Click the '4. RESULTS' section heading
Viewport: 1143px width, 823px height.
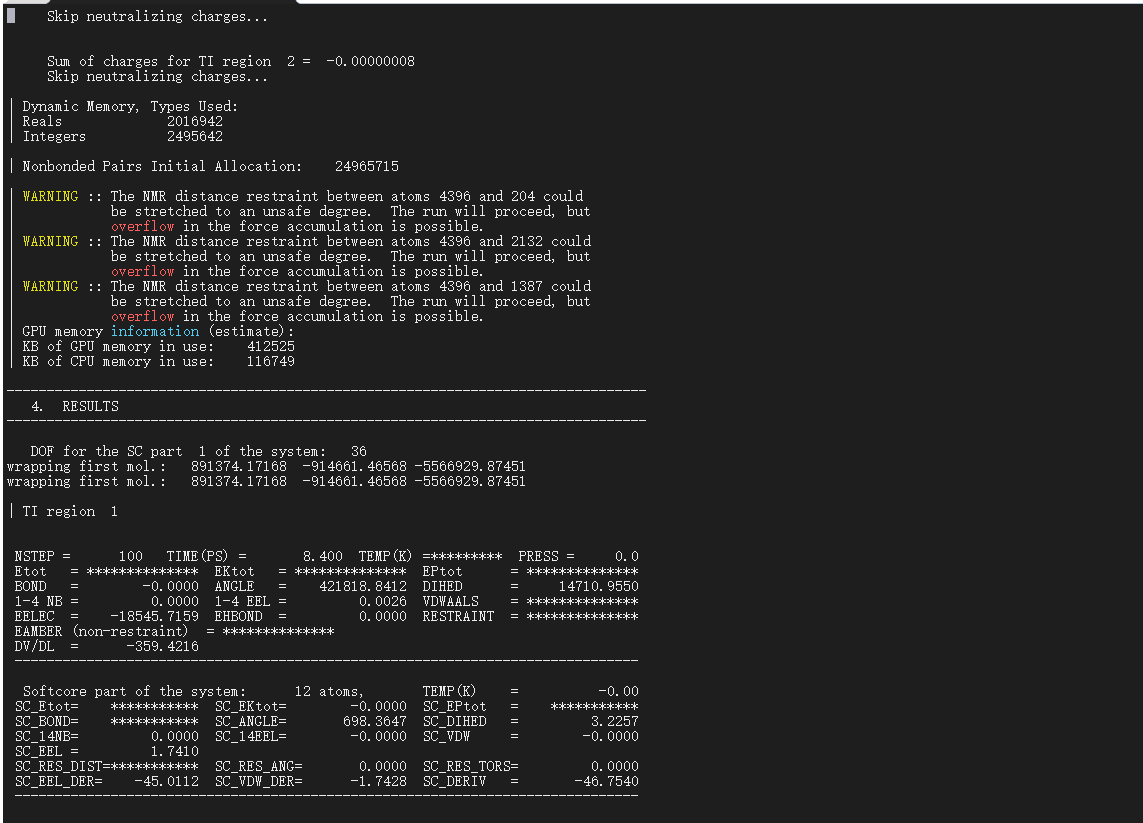75,406
